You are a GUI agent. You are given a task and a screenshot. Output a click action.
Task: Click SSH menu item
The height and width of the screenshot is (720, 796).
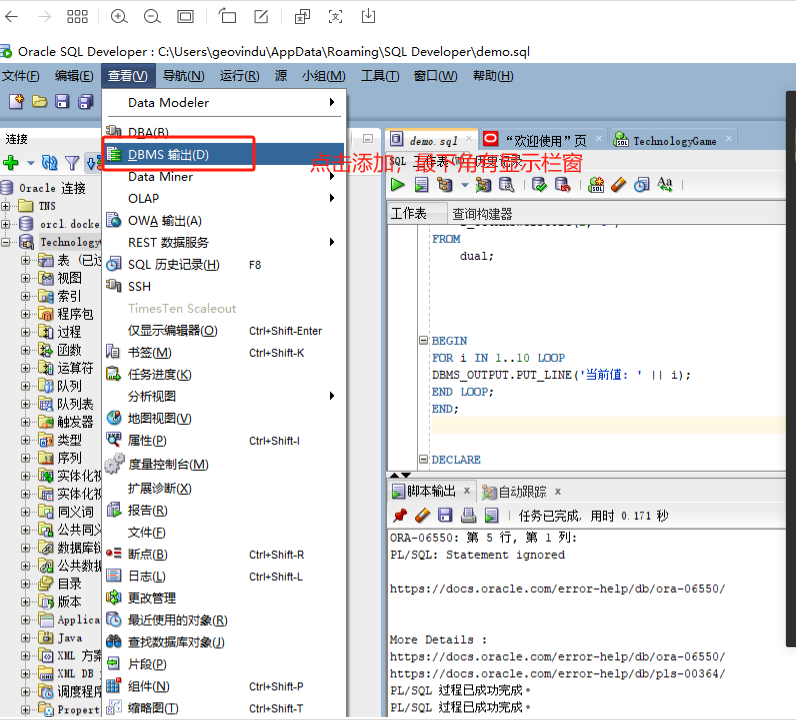[x=224, y=286]
